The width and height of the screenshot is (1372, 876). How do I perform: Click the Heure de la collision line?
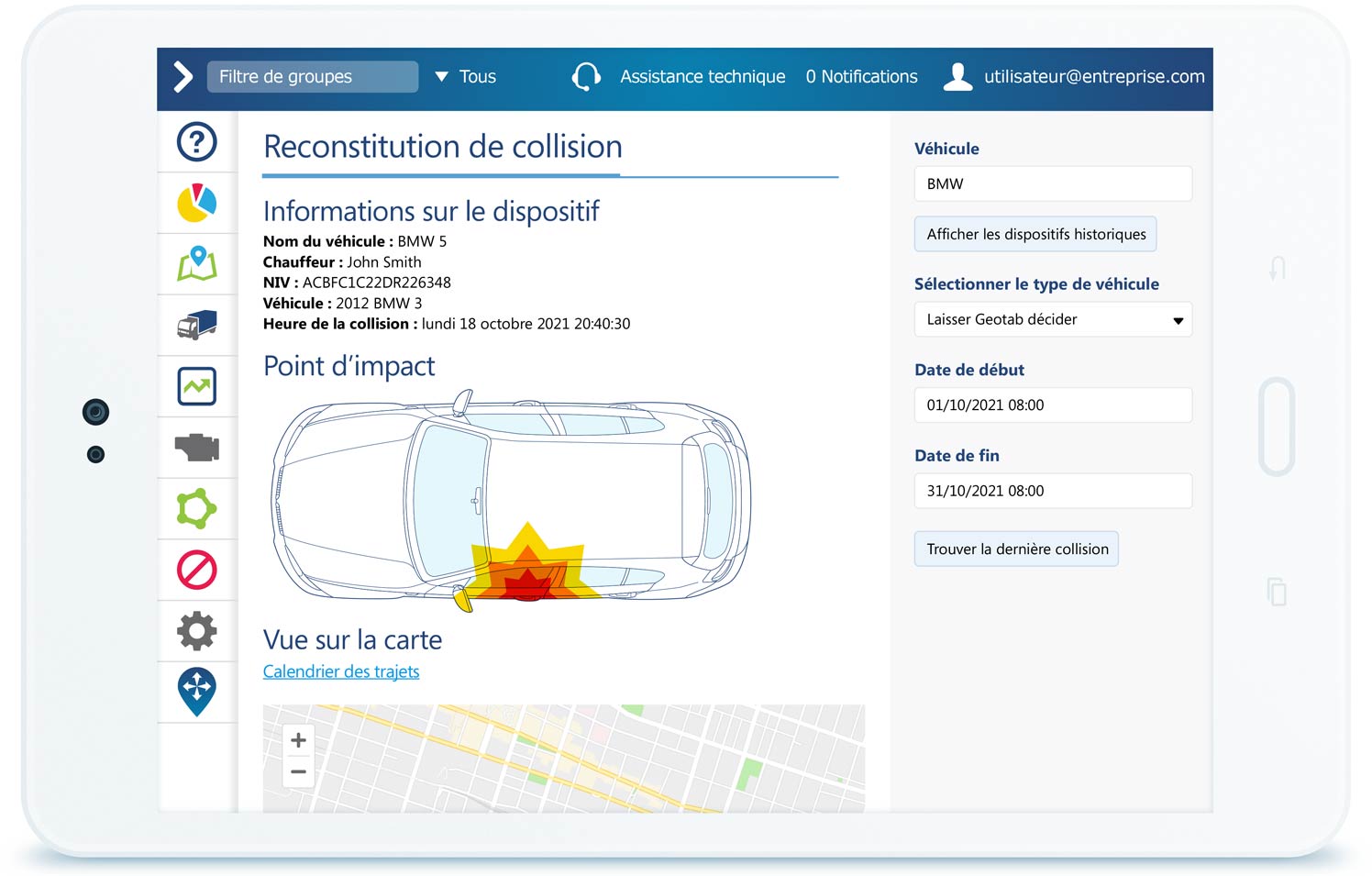(447, 324)
